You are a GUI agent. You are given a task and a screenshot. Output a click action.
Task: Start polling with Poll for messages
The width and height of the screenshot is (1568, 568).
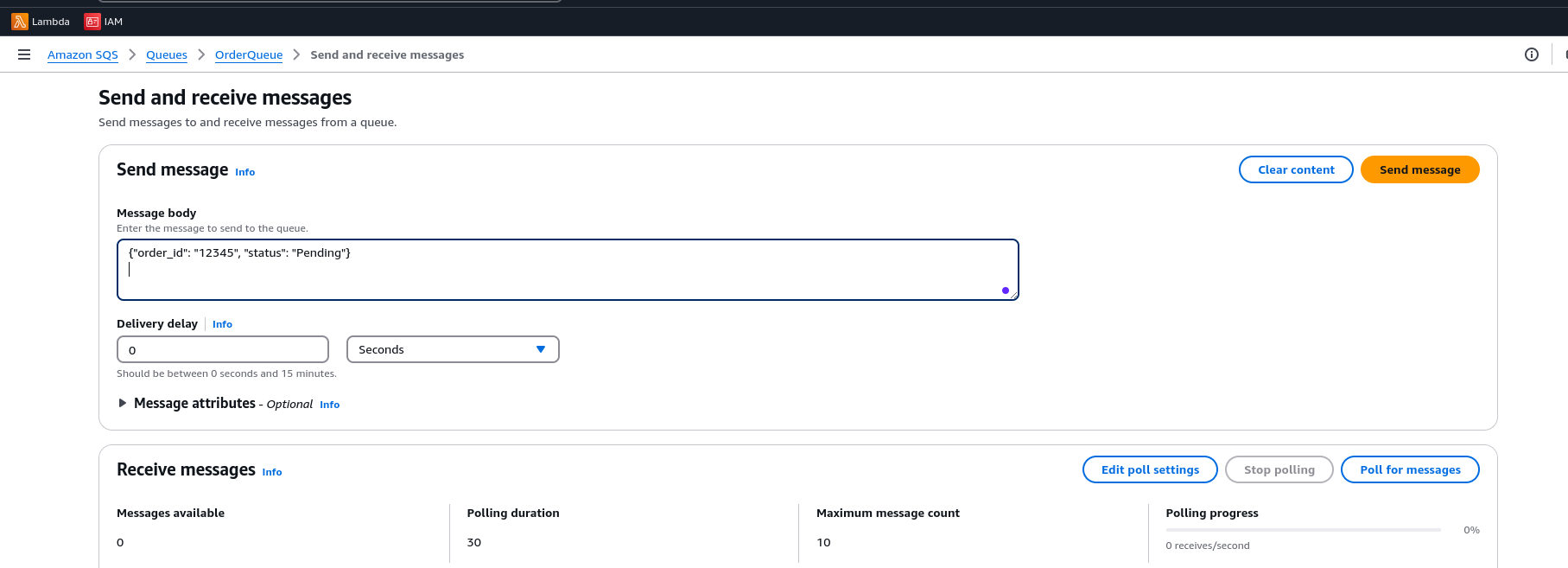[1409, 469]
